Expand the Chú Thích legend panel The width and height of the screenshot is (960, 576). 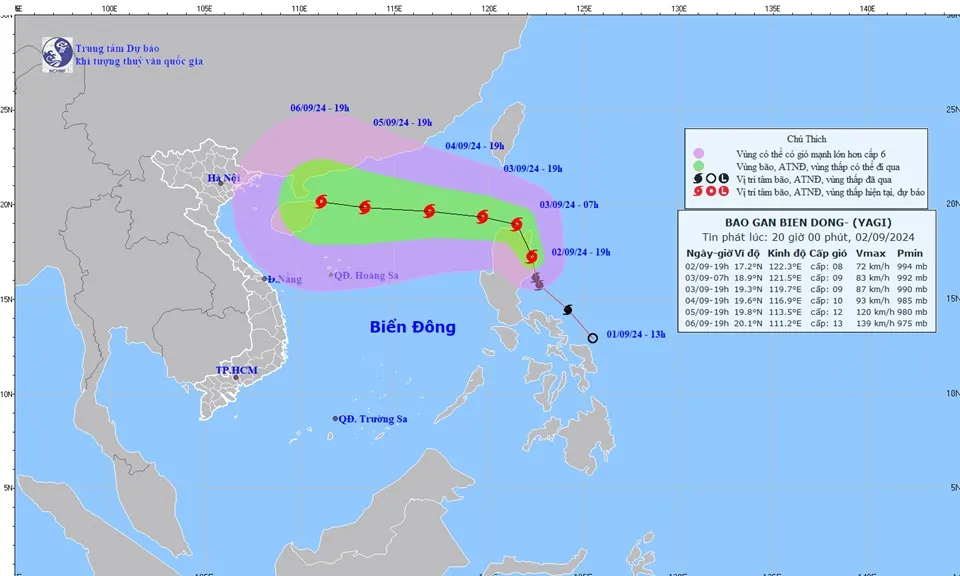807,138
